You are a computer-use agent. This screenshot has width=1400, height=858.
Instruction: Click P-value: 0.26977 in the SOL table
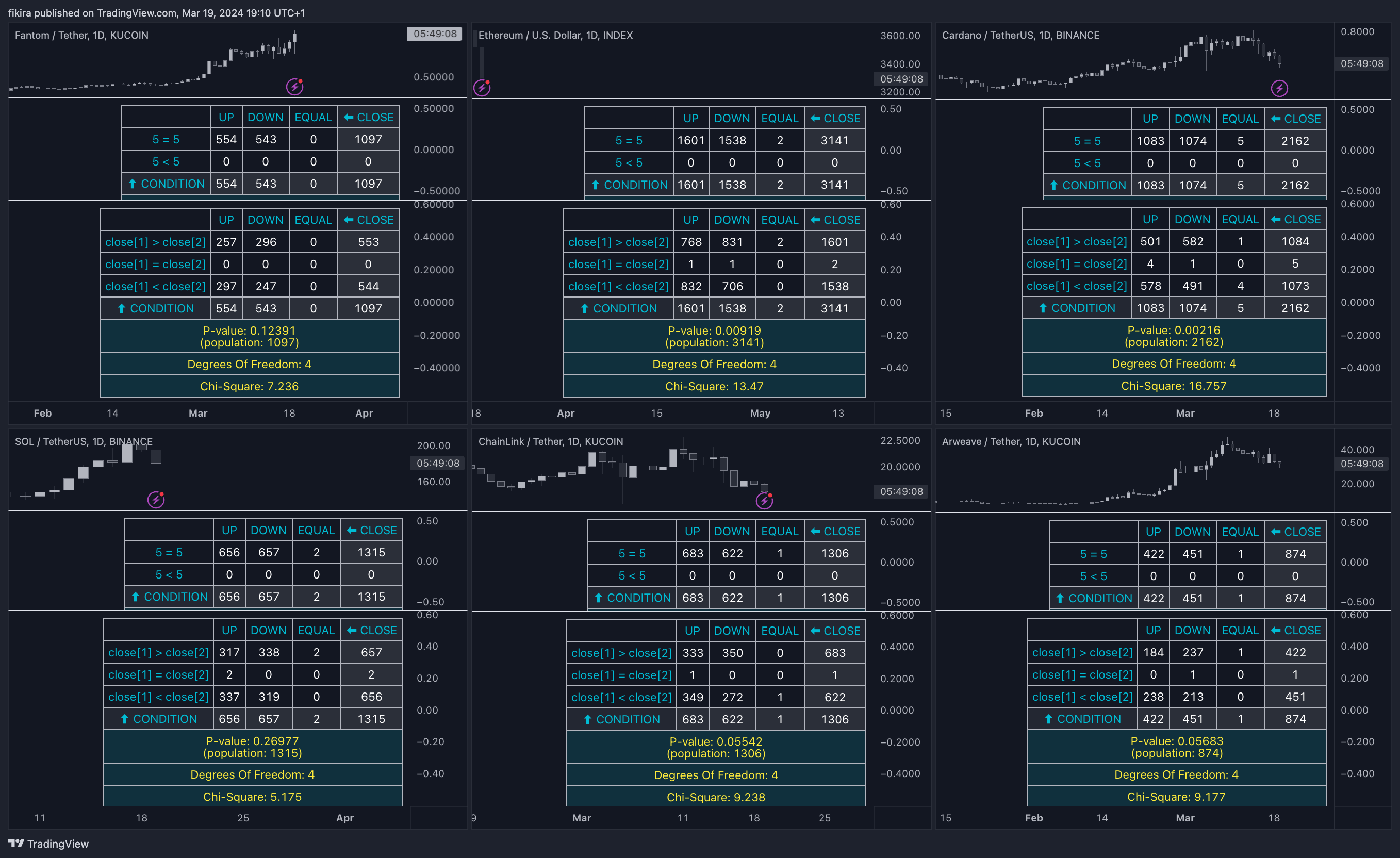pyautogui.click(x=252, y=741)
